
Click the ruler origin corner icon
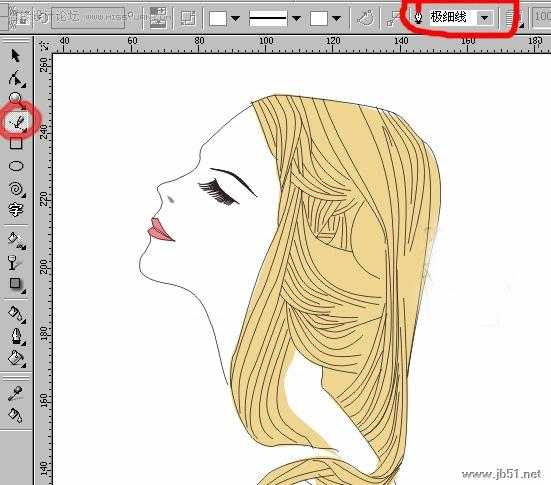[x=44, y=45]
